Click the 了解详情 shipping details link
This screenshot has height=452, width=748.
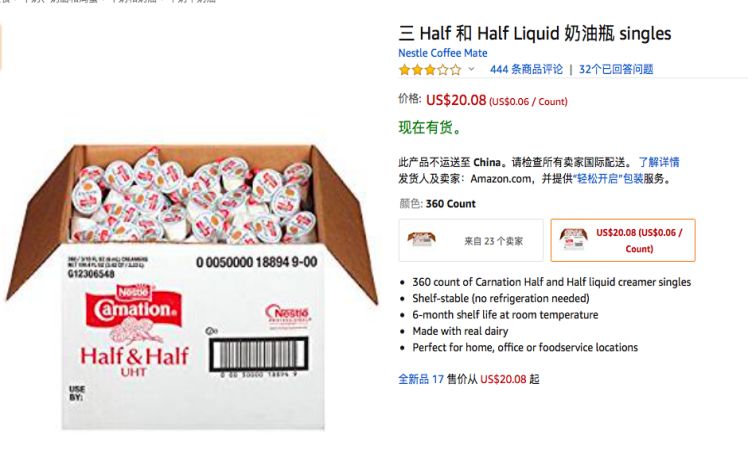pos(659,162)
